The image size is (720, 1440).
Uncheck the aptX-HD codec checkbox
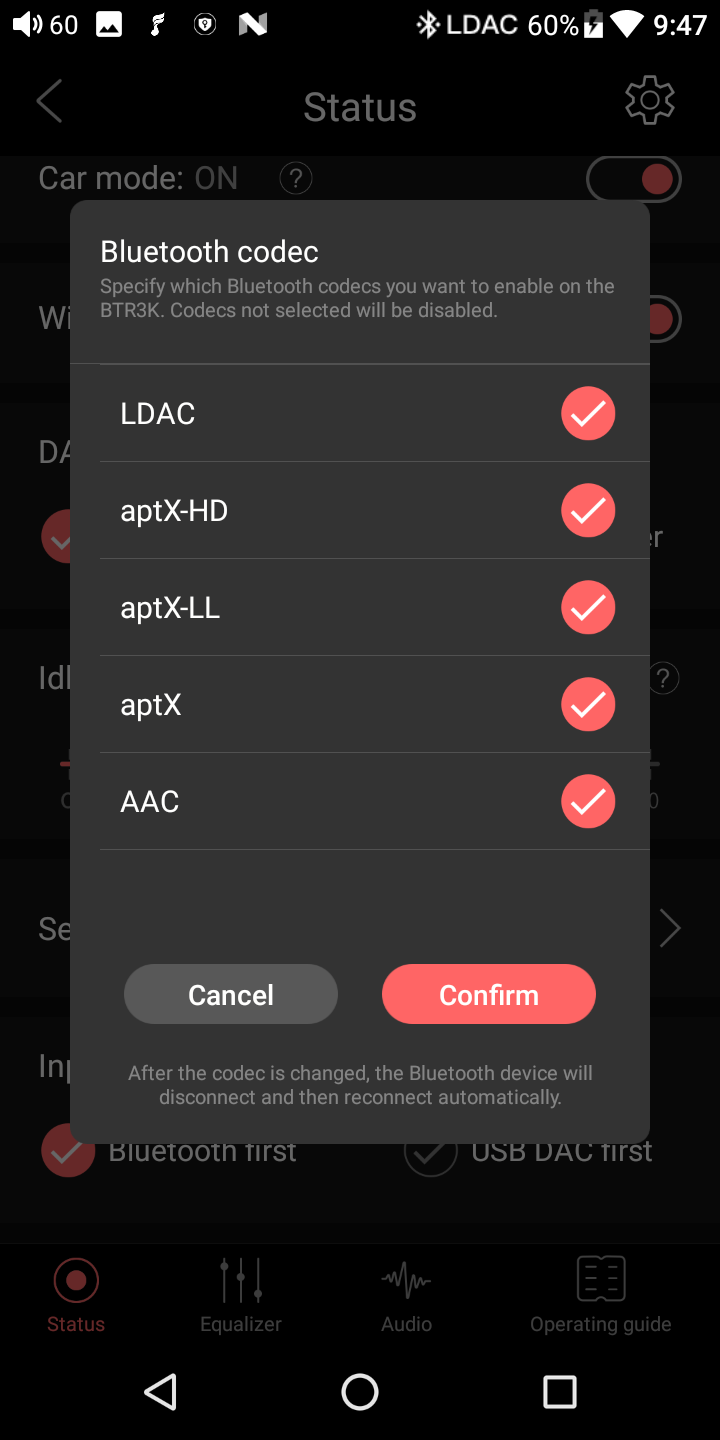click(588, 510)
